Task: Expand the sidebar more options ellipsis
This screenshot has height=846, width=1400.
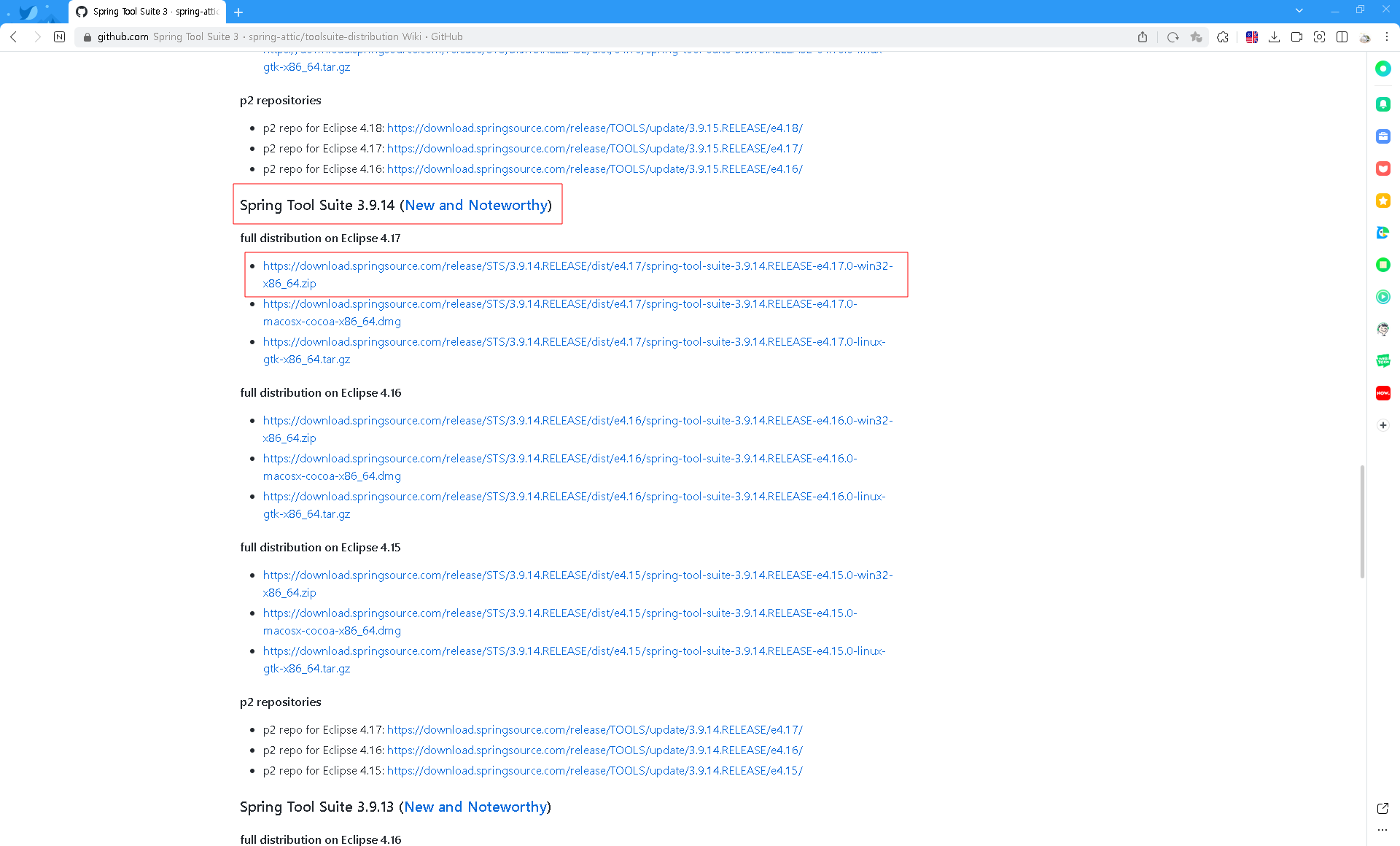Action: 1382,830
